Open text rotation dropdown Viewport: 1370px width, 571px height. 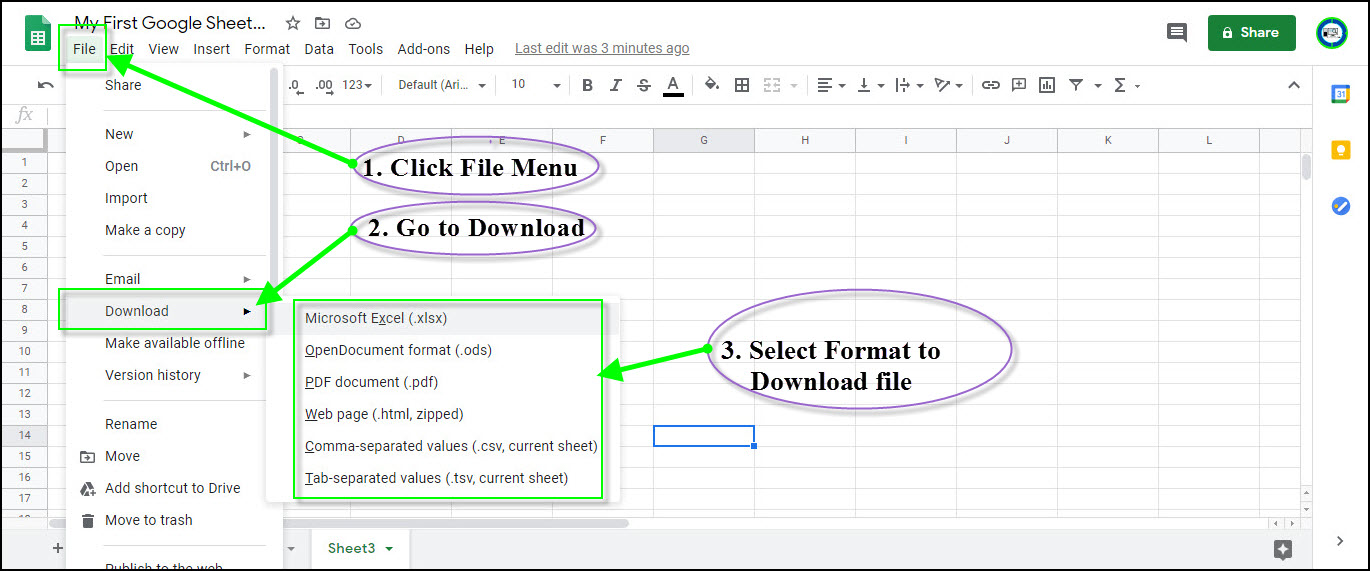948,85
